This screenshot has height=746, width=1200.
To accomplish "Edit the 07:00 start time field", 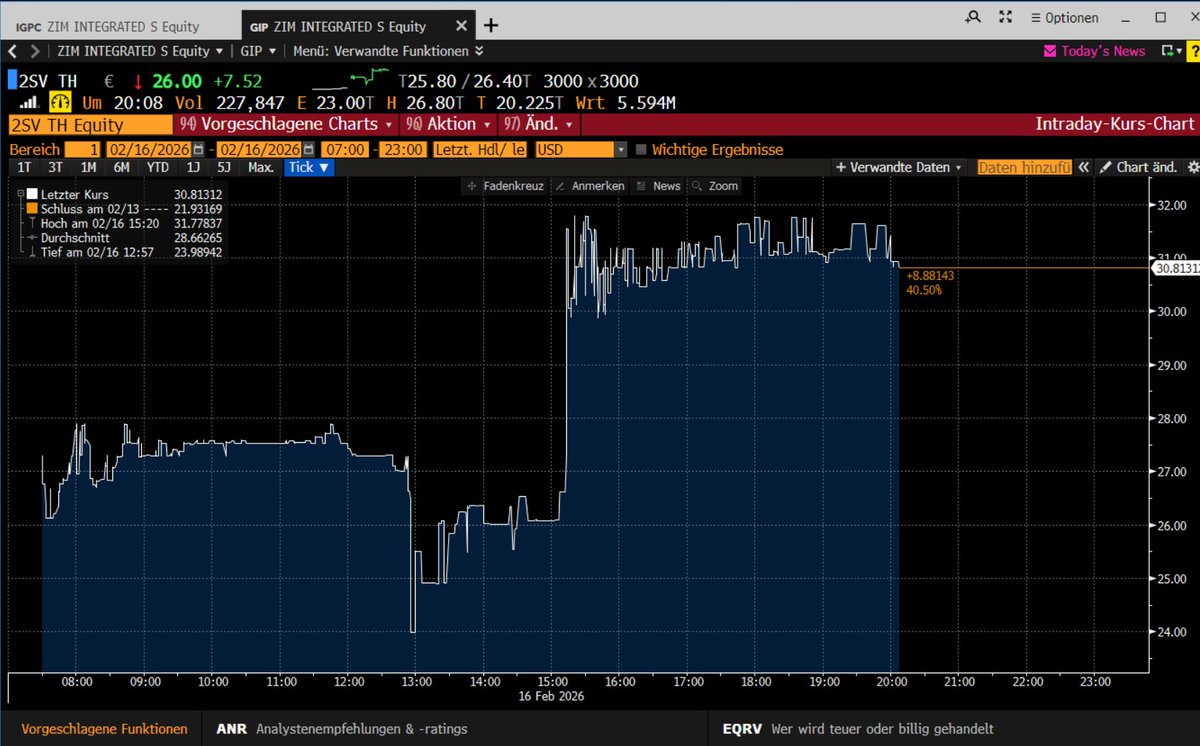I will (345, 150).
